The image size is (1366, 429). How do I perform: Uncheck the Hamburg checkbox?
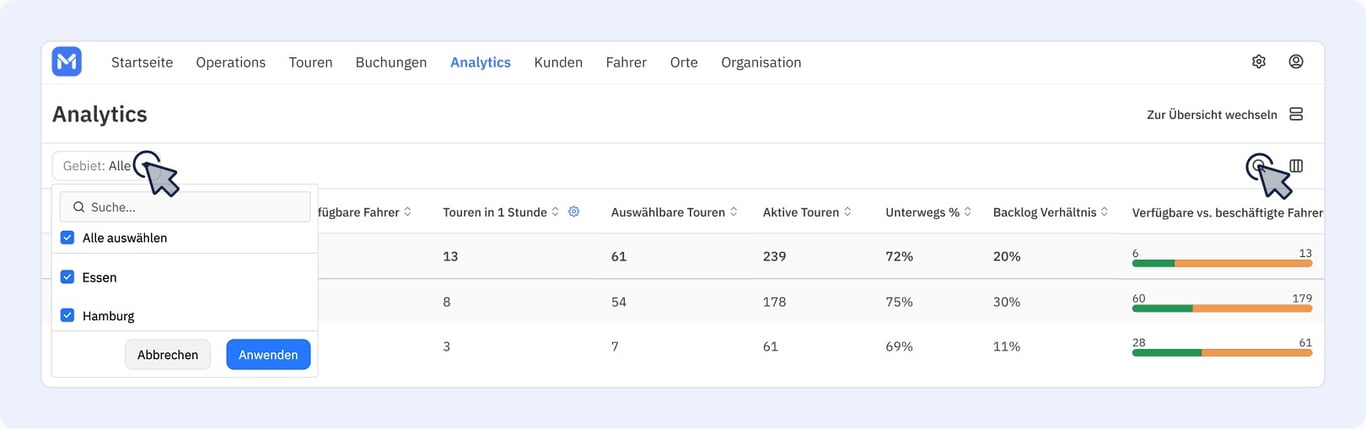click(x=67, y=315)
